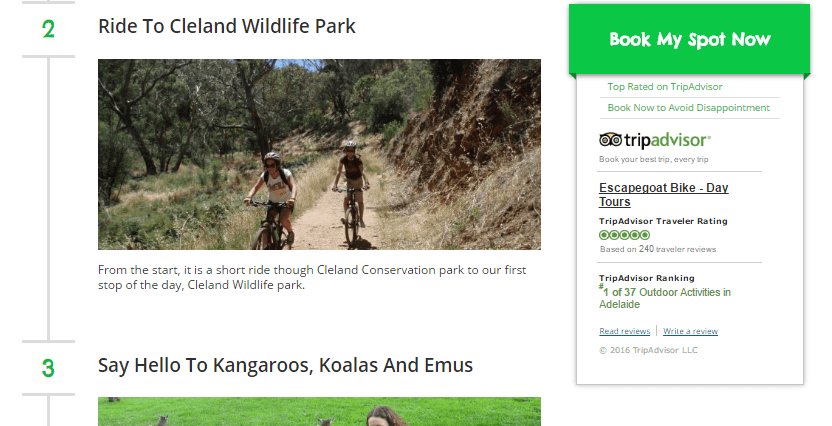832x426 pixels.
Task: Click the Book your best trip tagline
Action: [653, 160]
